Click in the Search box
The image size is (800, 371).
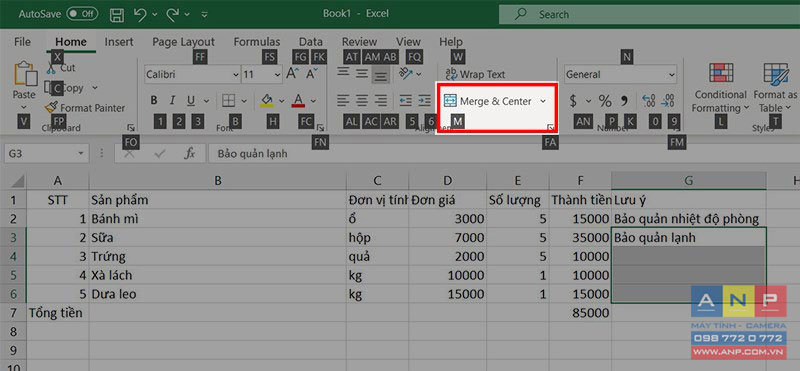[649, 15]
